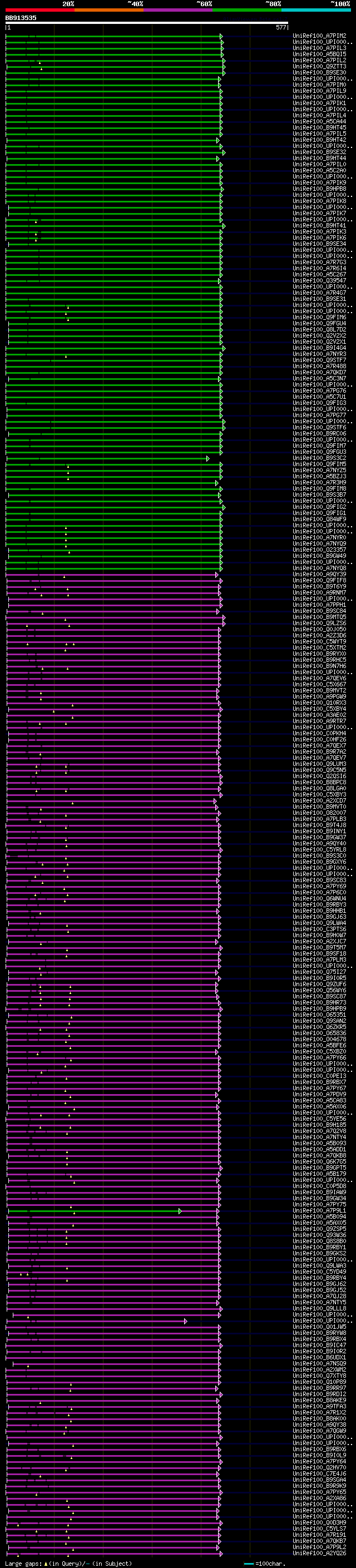Choose hit UniRef100_A2XCD7
Screen dimensions: 356x1568
[x=319, y=800]
